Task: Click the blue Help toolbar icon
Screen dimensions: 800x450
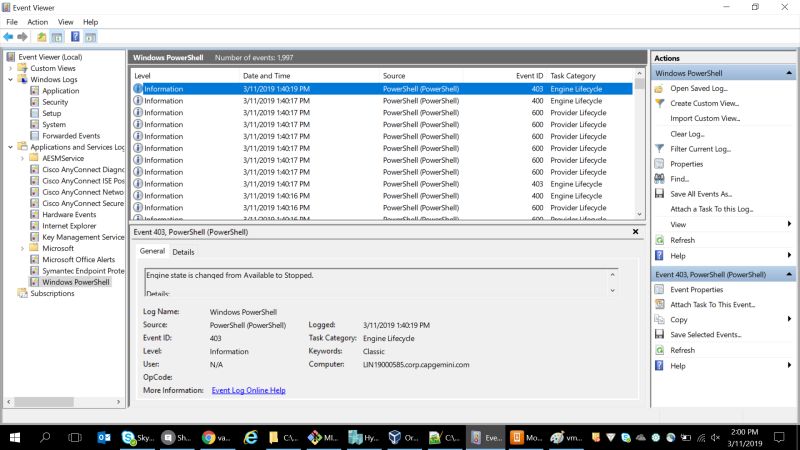Action: (x=75, y=37)
